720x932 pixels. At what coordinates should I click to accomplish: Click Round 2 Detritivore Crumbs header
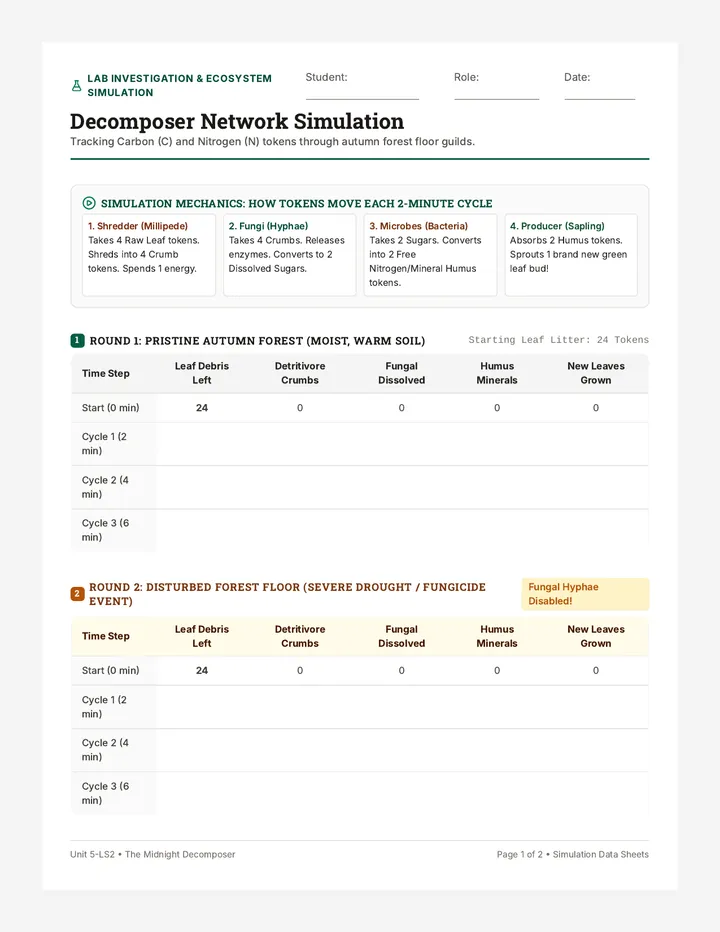pyautogui.click(x=300, y=636)
